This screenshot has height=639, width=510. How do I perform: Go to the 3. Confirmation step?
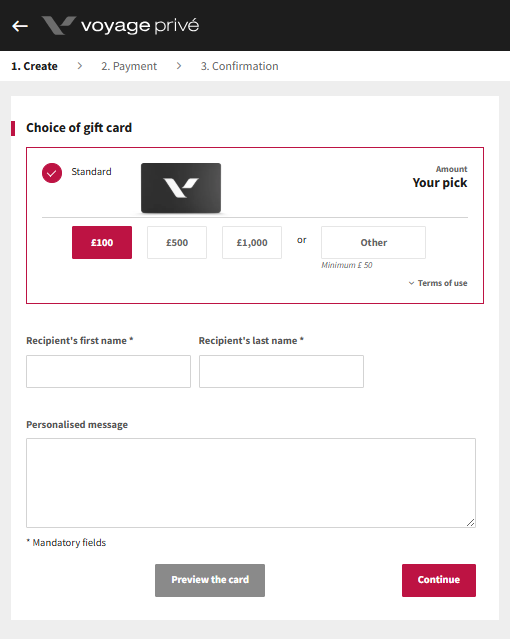[x=239, y=66]
